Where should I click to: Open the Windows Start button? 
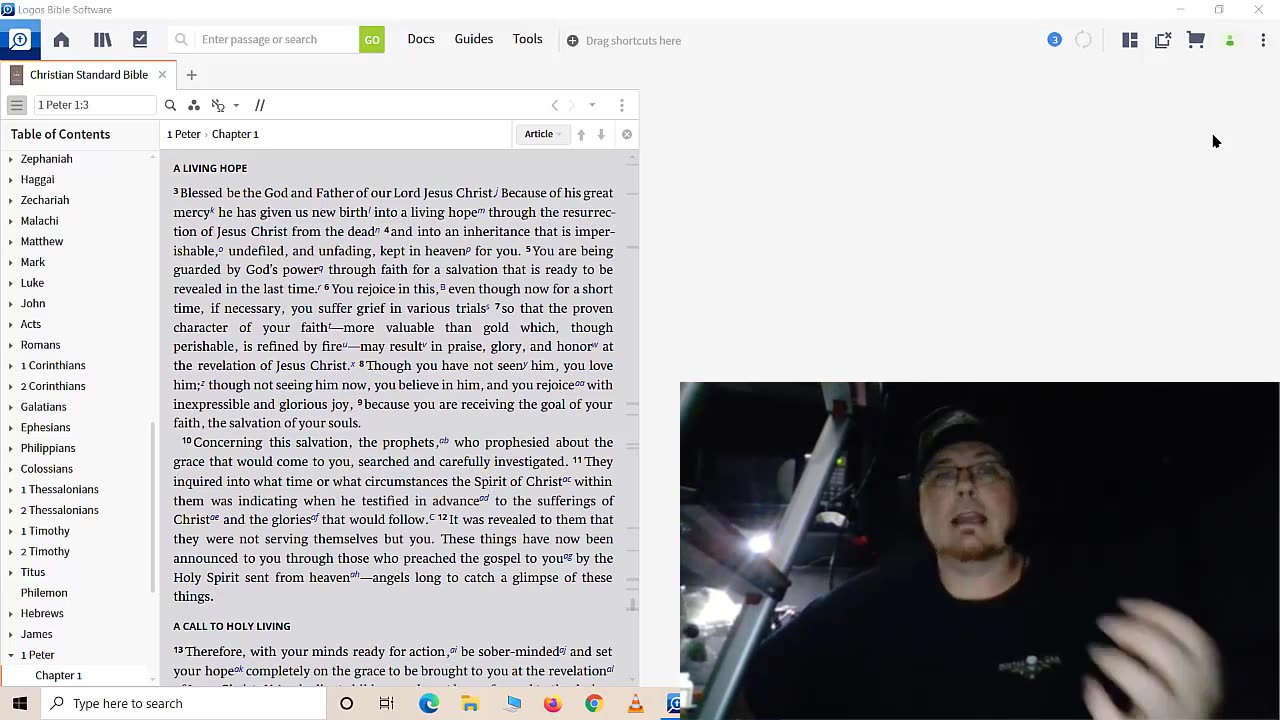[x=19, y=704]
